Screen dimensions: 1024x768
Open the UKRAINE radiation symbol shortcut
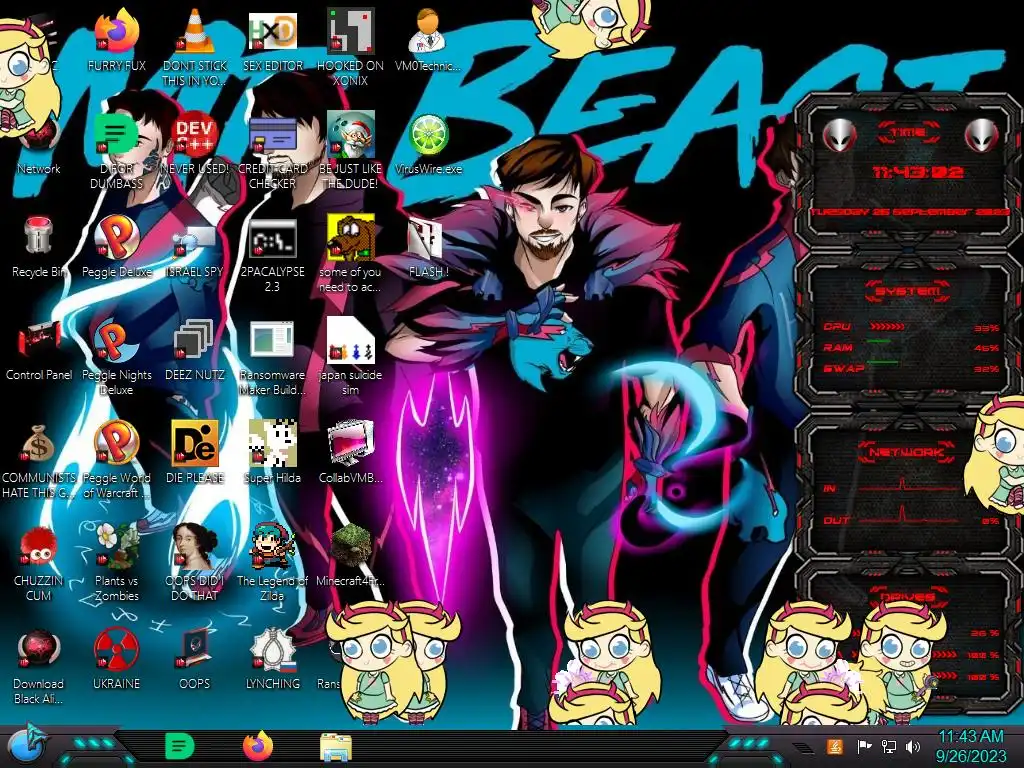click(116, 650)
